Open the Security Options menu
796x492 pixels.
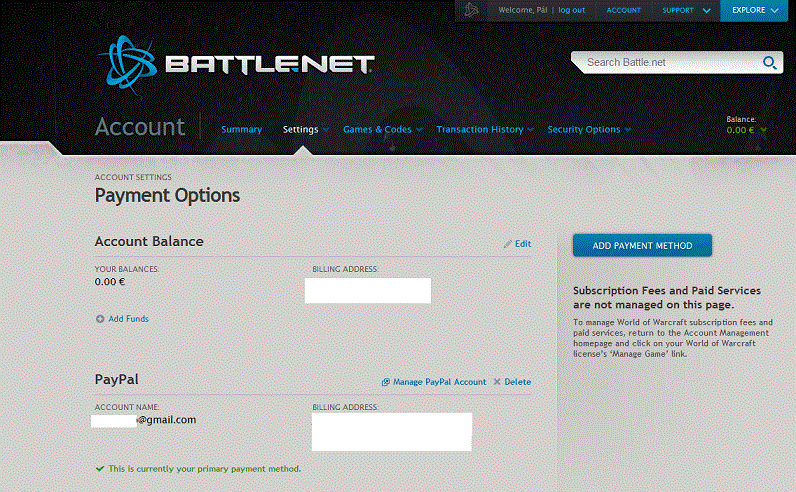[584, 129]
